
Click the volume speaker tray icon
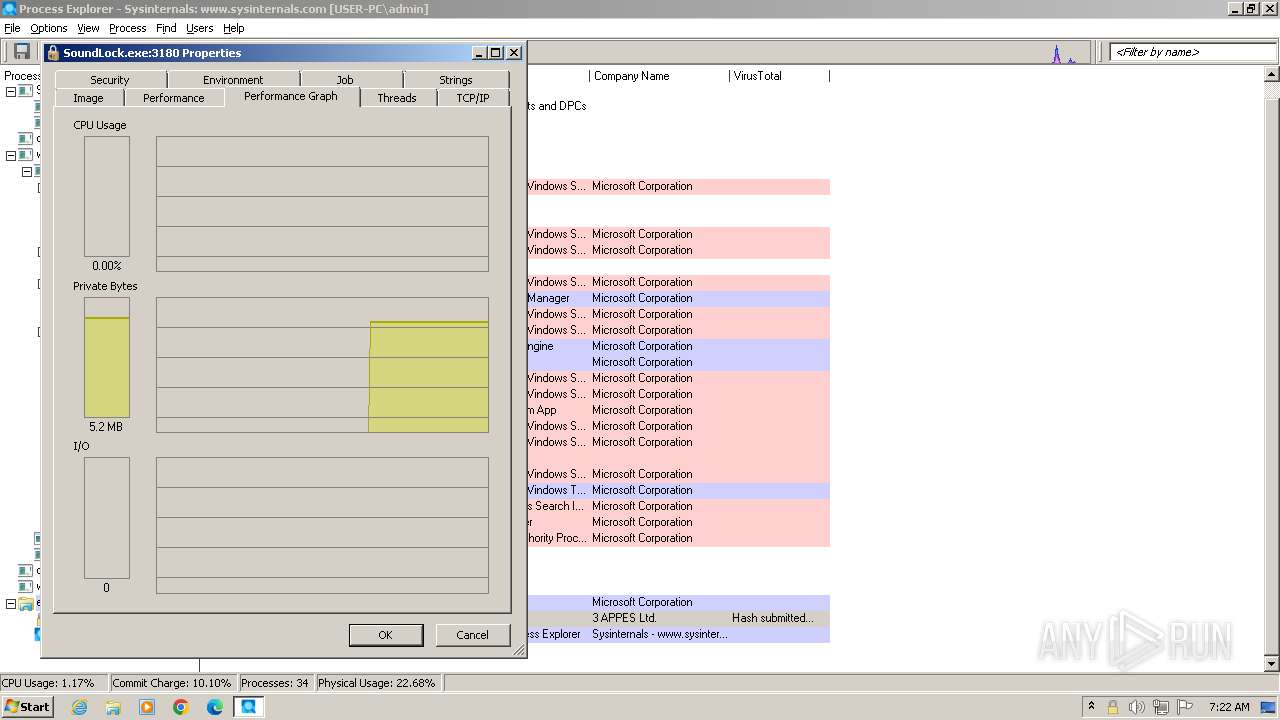pos(1136,707)
